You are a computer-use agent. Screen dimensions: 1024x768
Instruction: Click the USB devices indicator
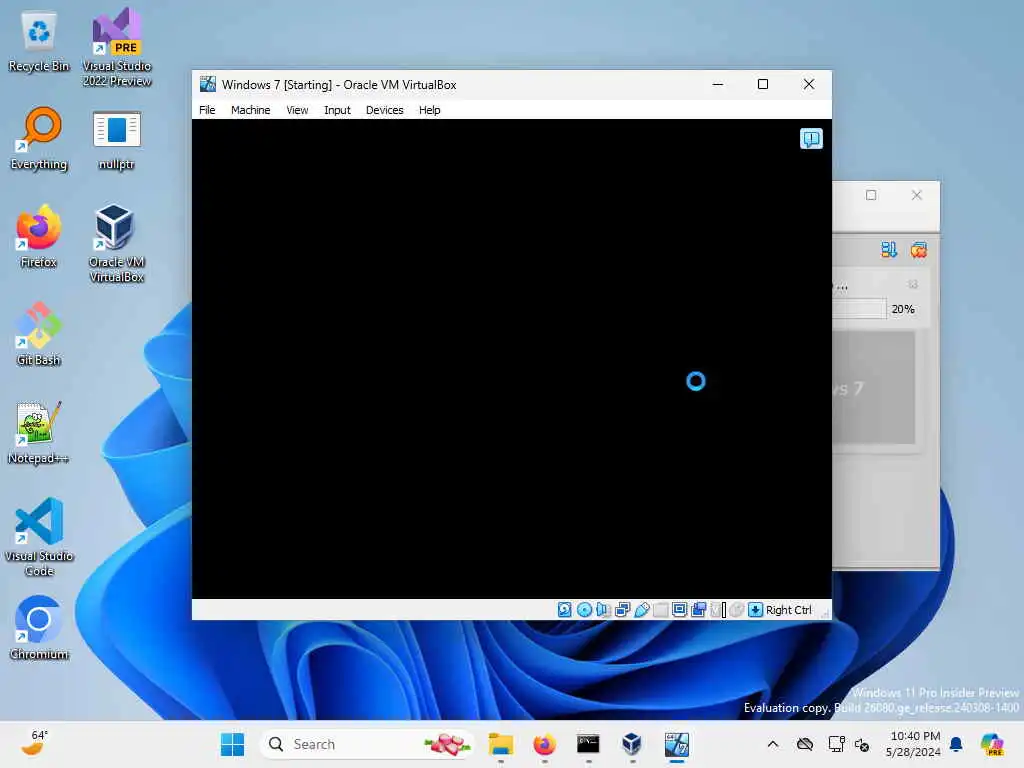pyautogui.click(x=641, y=610)
